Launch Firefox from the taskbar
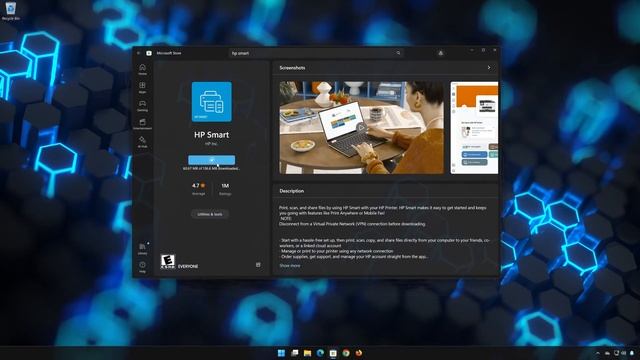 359,353
